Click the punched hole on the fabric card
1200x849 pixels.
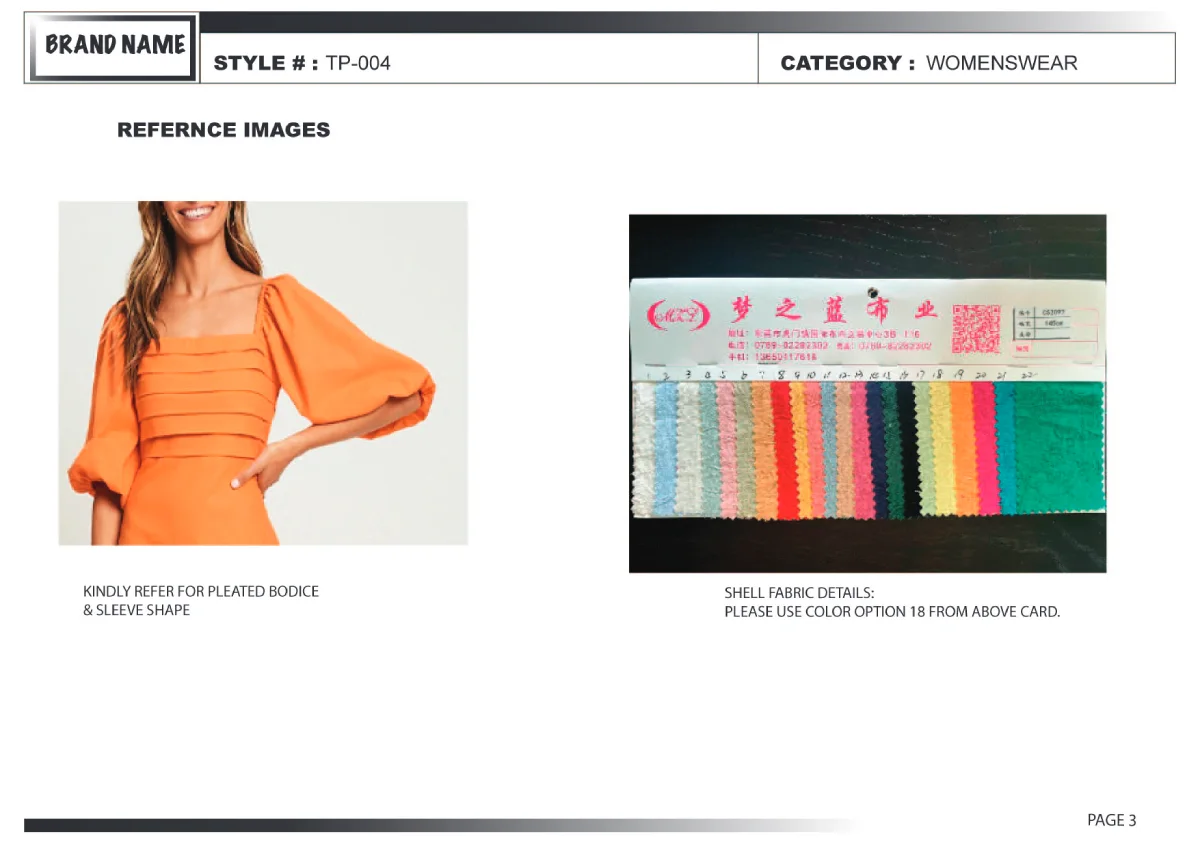(871, 290)
